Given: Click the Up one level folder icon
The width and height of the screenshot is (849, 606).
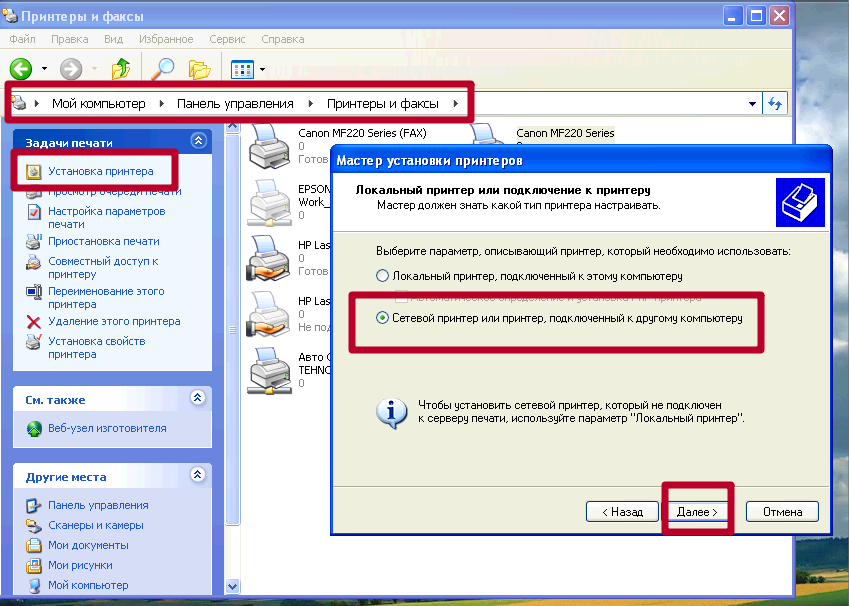Looking at the screenshot, I should (x=120, y=70).
